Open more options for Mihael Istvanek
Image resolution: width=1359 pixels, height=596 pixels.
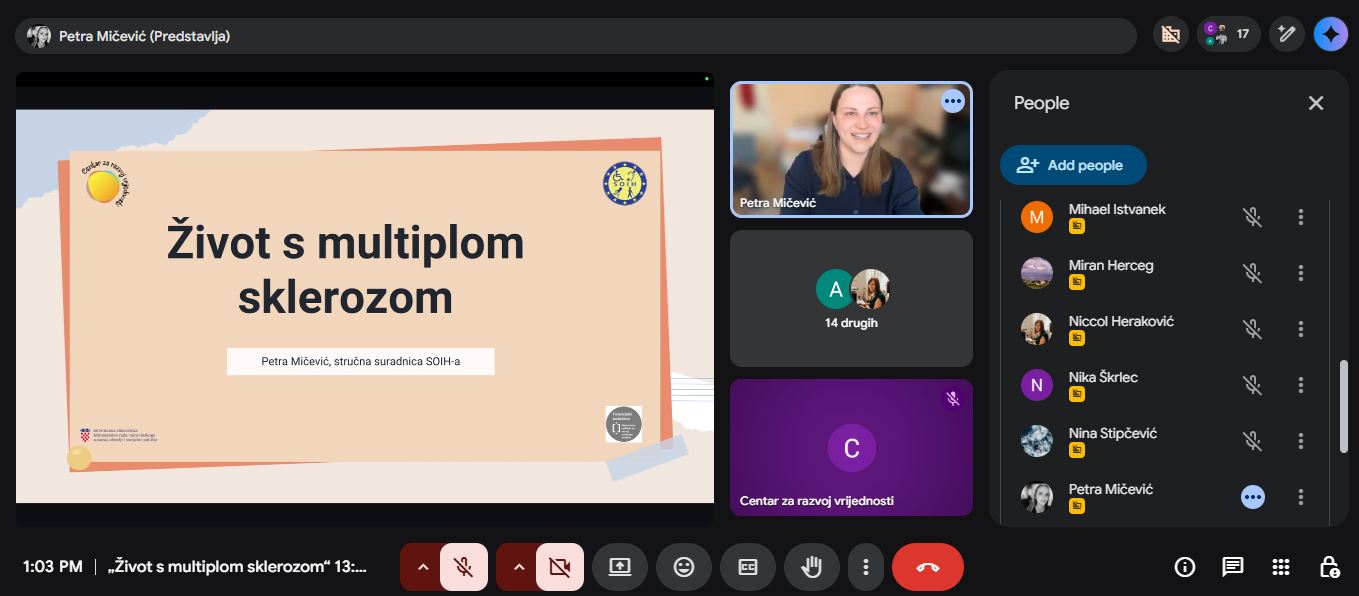click(x=1301, y=217)
